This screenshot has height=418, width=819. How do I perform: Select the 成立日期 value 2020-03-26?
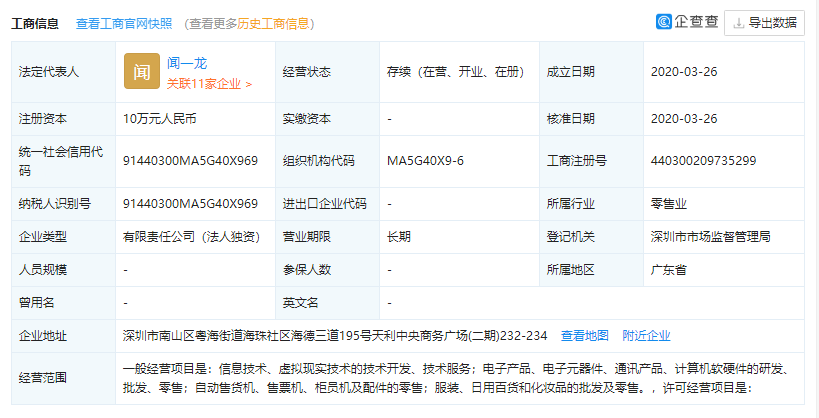[683, 72]
